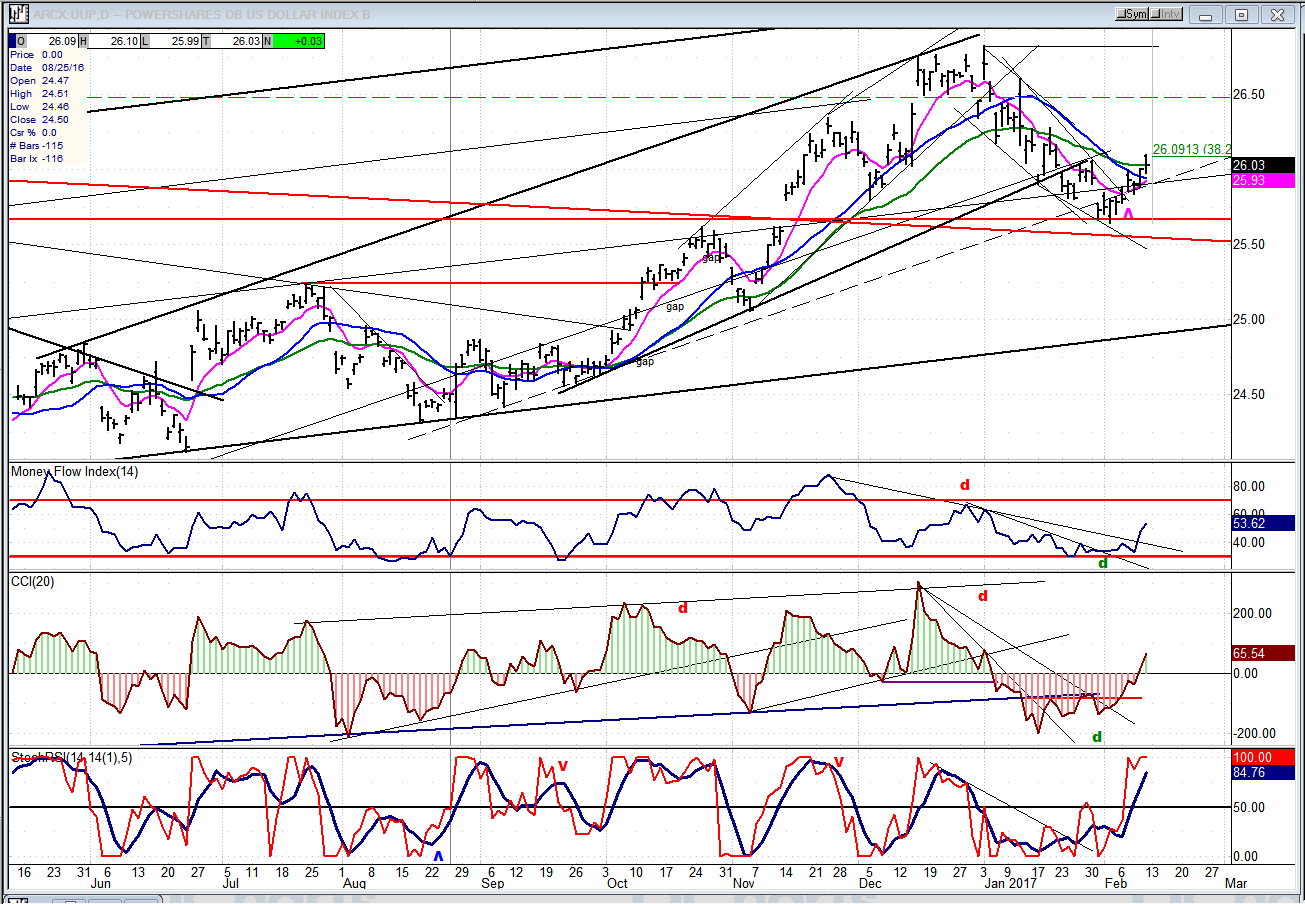Close the UUP chart window
The height and width of the screenshot is (904, 1305).
(1275, 14)
